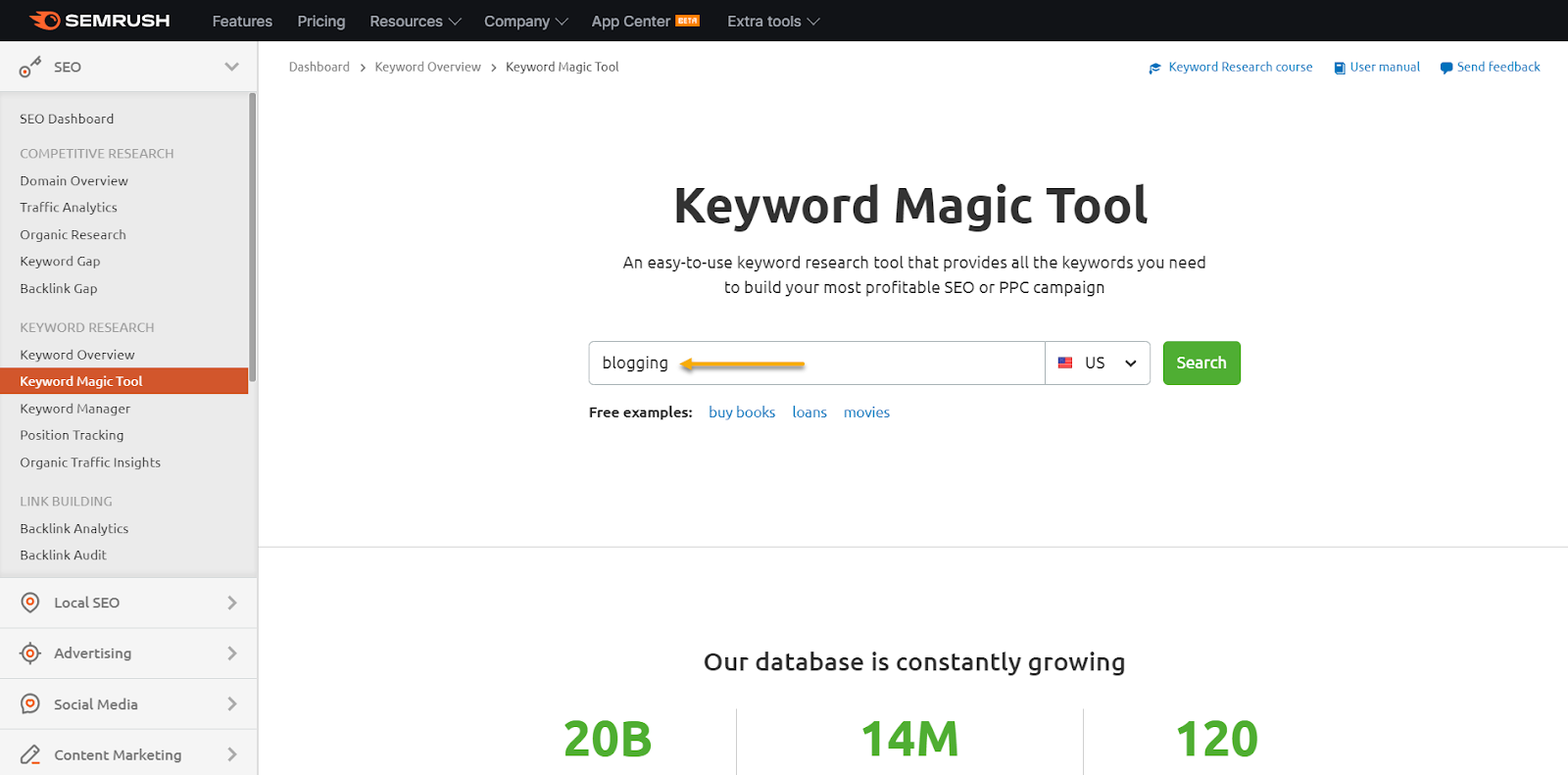
Task: Click the COMPETITIVE RESEARCH section heading
Action: [97, 154]
